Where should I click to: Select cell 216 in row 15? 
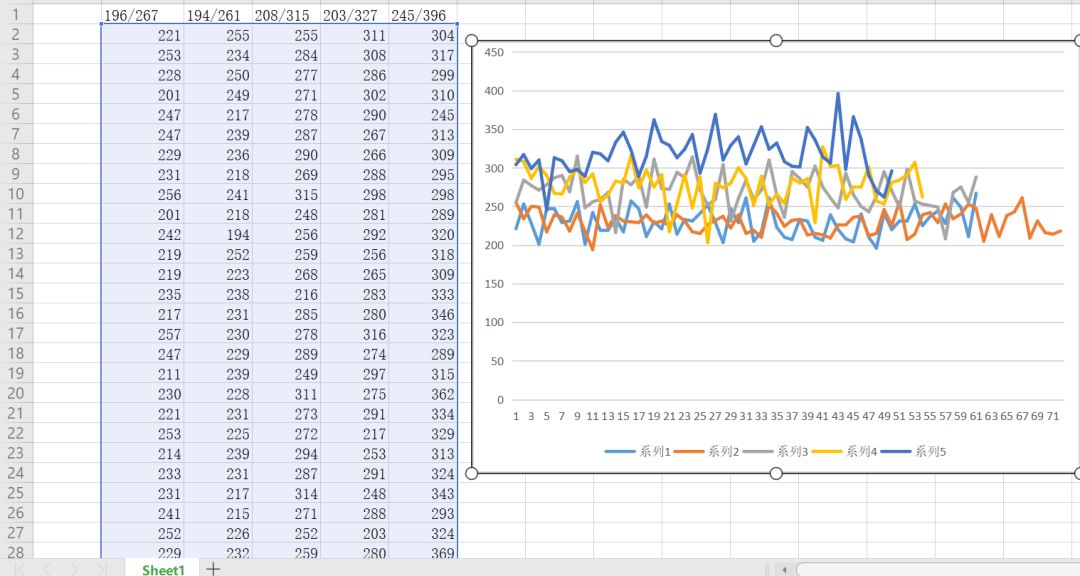(287, 295)
